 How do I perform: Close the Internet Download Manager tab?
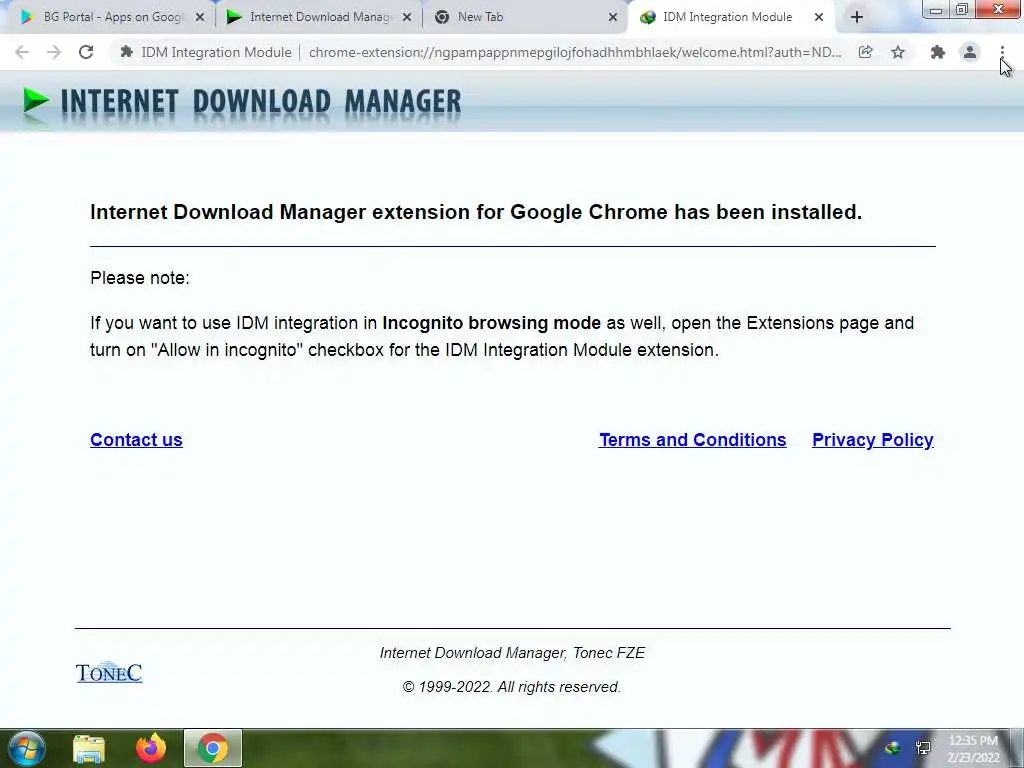click(x=407, y=18)
